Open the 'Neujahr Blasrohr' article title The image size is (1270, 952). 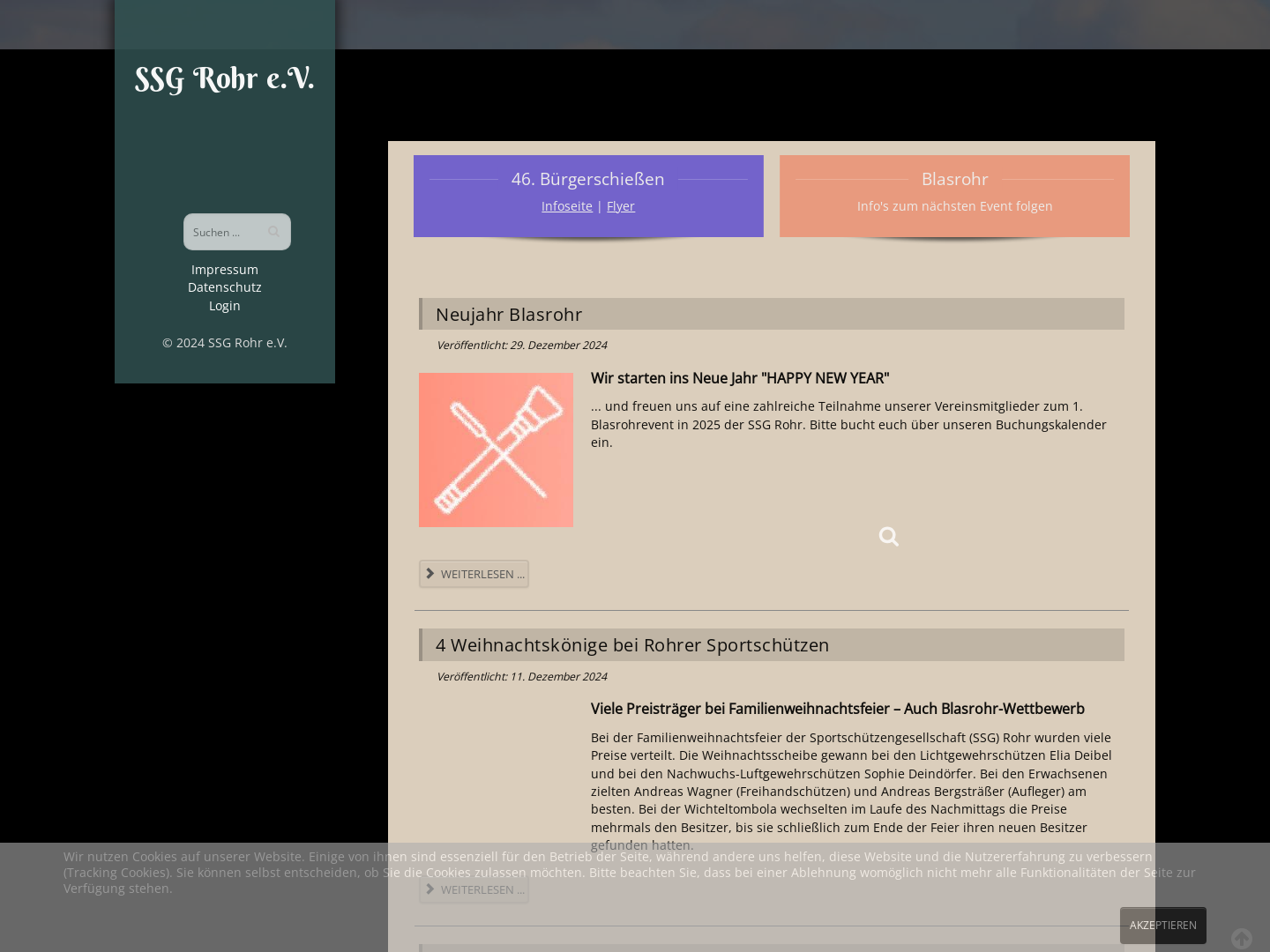coord(509,315)
